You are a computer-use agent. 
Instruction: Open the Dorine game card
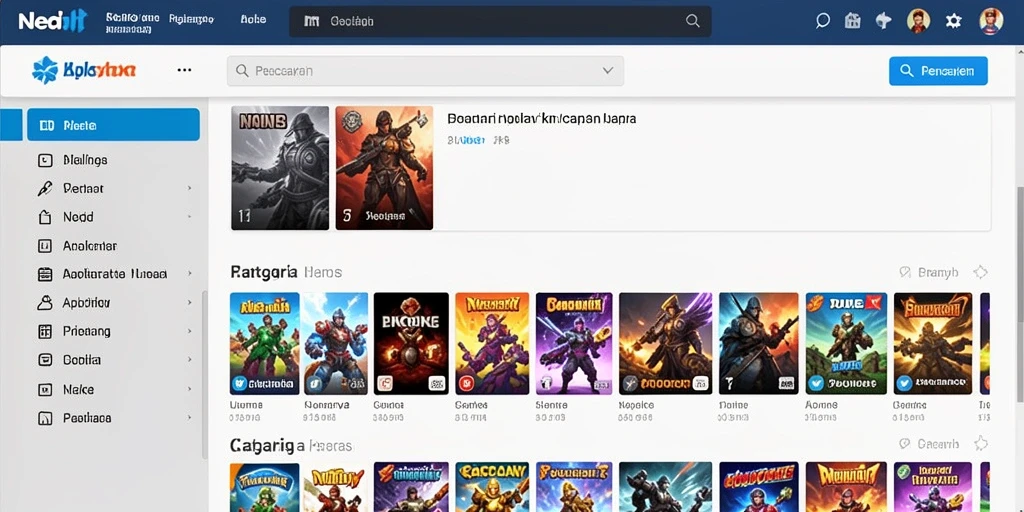click(758, 344)
